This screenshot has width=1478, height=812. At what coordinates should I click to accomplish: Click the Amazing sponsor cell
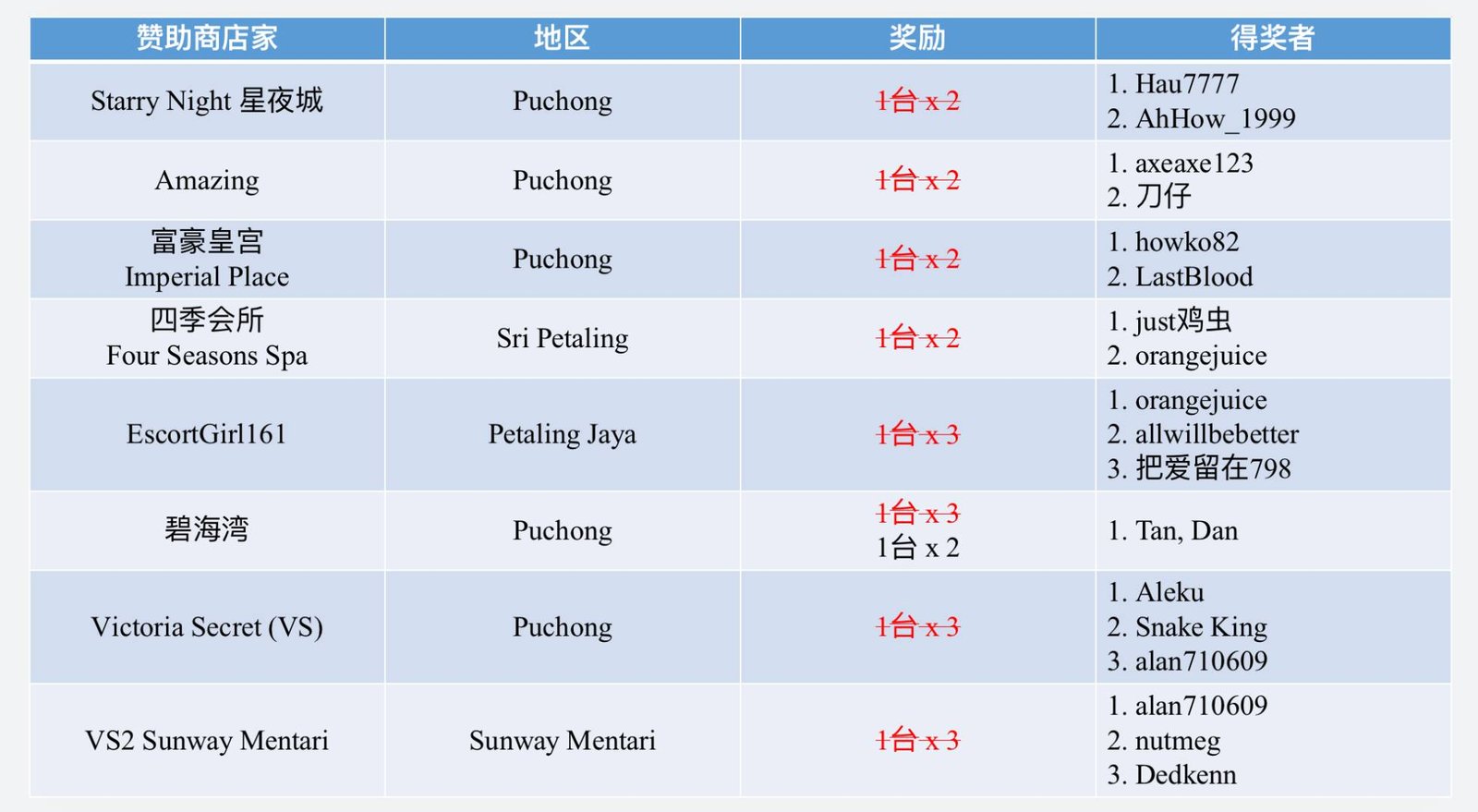pos(207,180)
